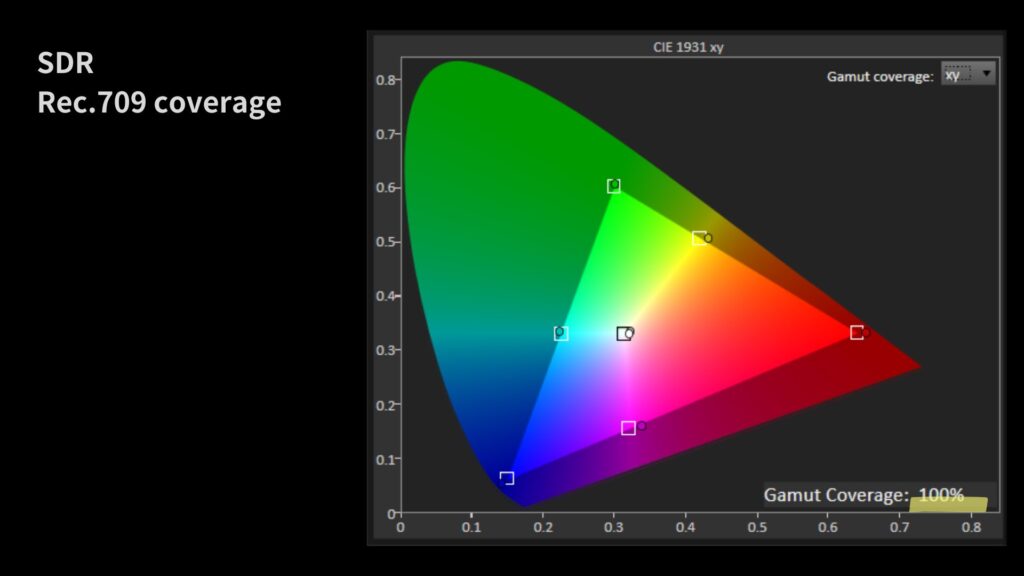Viewport: 1024px width, 576px height.
Task: Click the blue primary target square
Action: coord(507,478)
